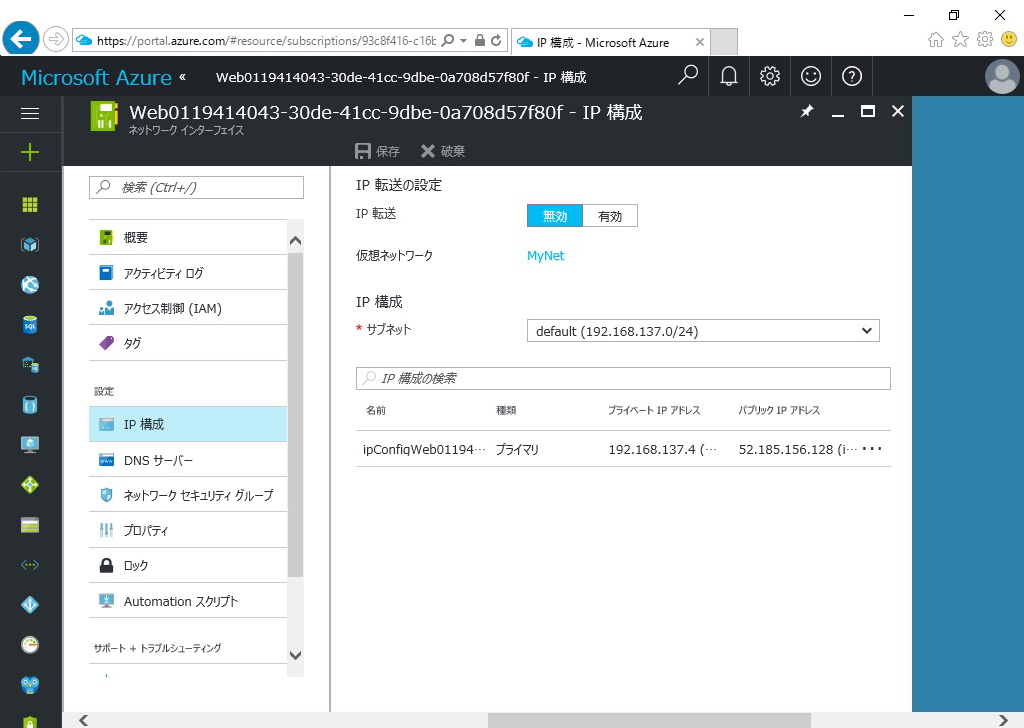Open the ipConfig row's ellipsis menu
The height and width of the screenshot is (728, 1024).
click(872, 449)
